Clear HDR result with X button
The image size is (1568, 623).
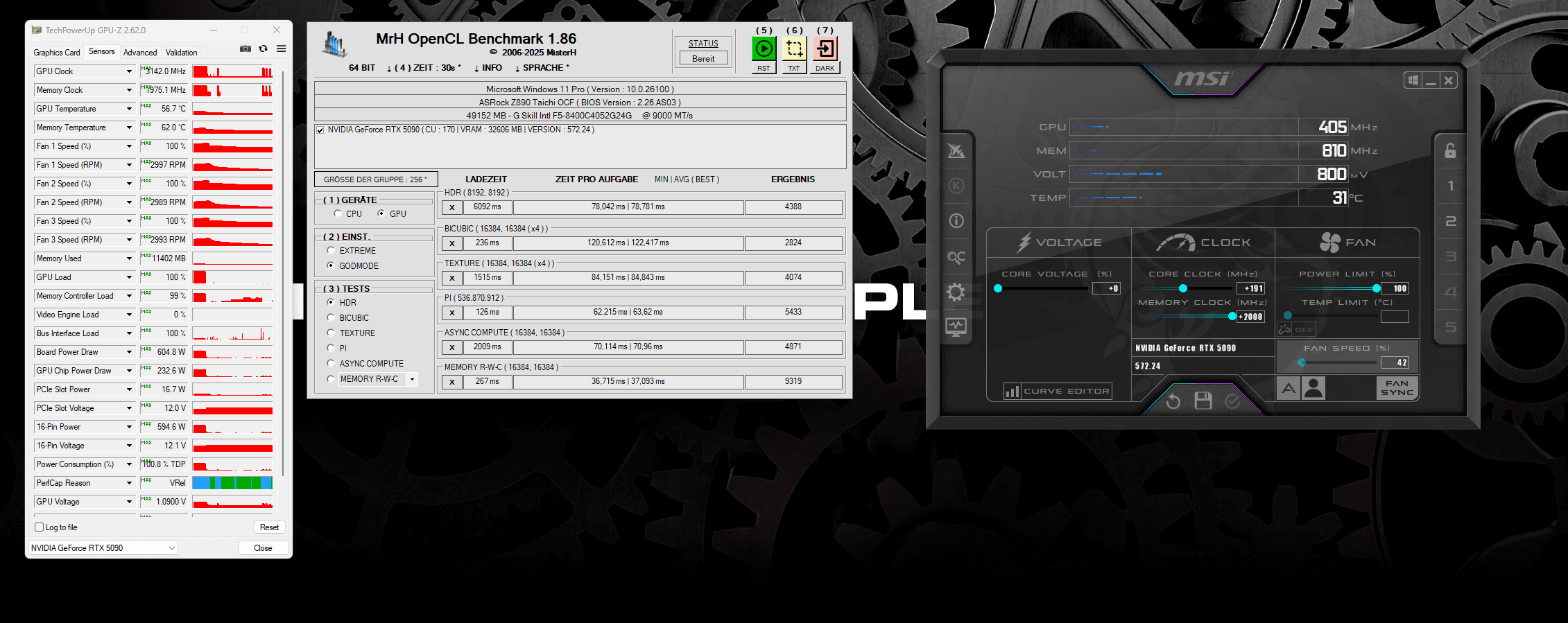point(452,207)
